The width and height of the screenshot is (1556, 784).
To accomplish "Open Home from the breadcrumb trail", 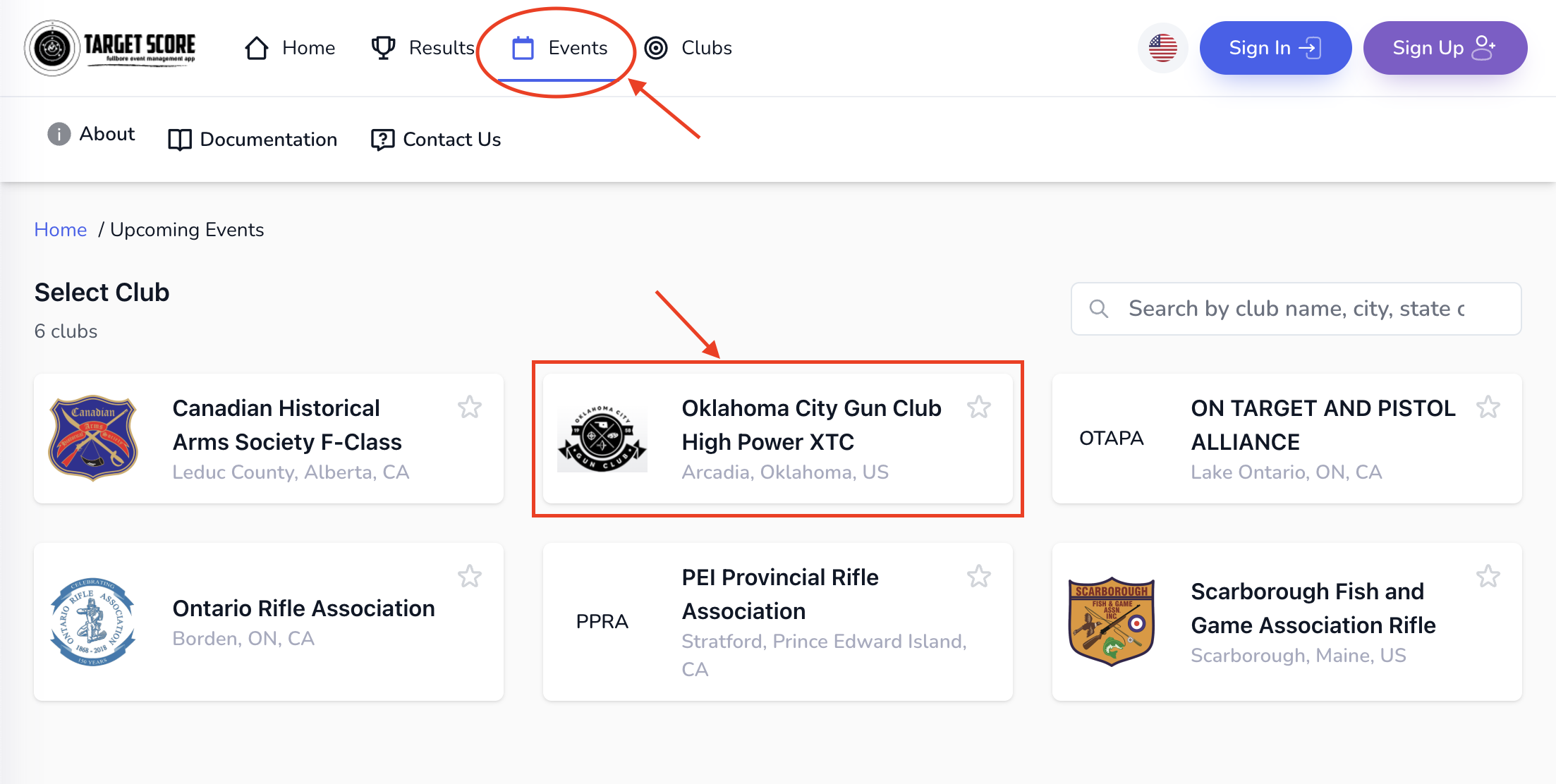I will (60, 229).
